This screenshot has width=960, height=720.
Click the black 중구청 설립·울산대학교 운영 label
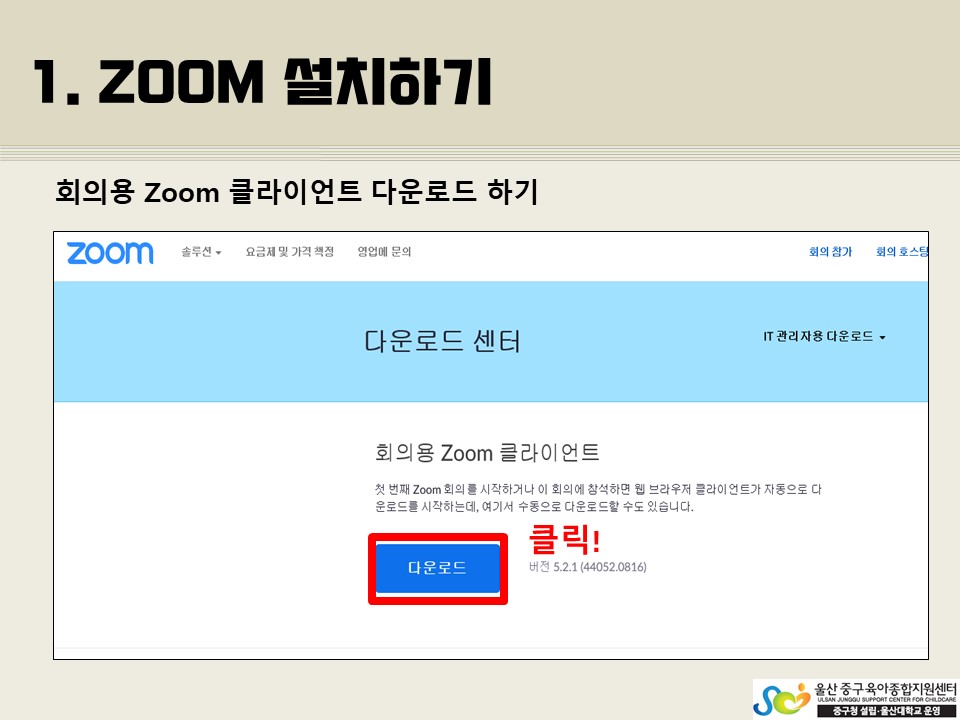tap(887, 710)
